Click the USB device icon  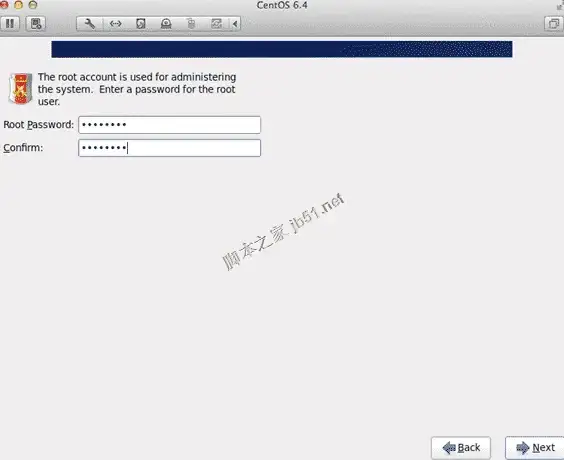191,24
